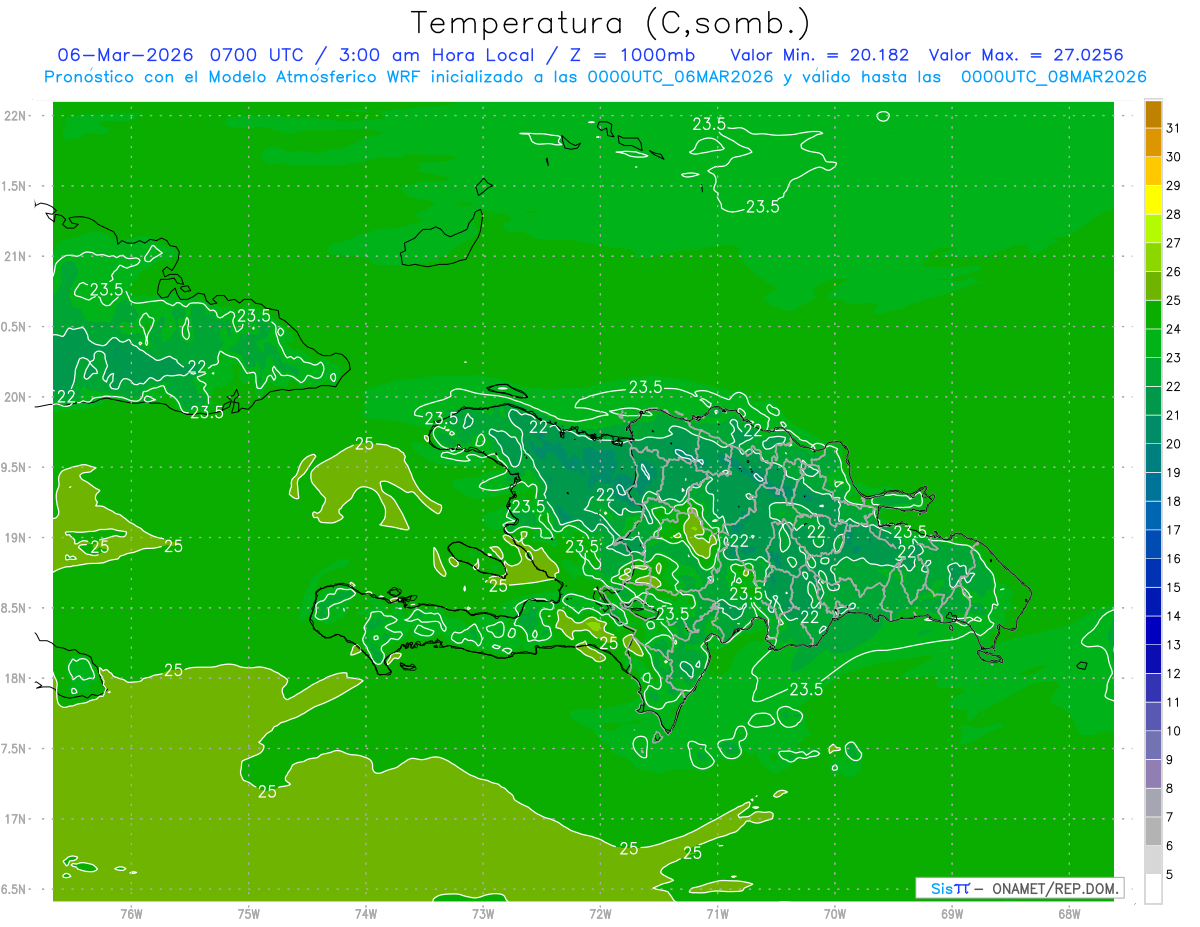Screen dimensions: 1200x927
Task: Click the '28' label on the color scale
Action: (x=1173, y=214)
